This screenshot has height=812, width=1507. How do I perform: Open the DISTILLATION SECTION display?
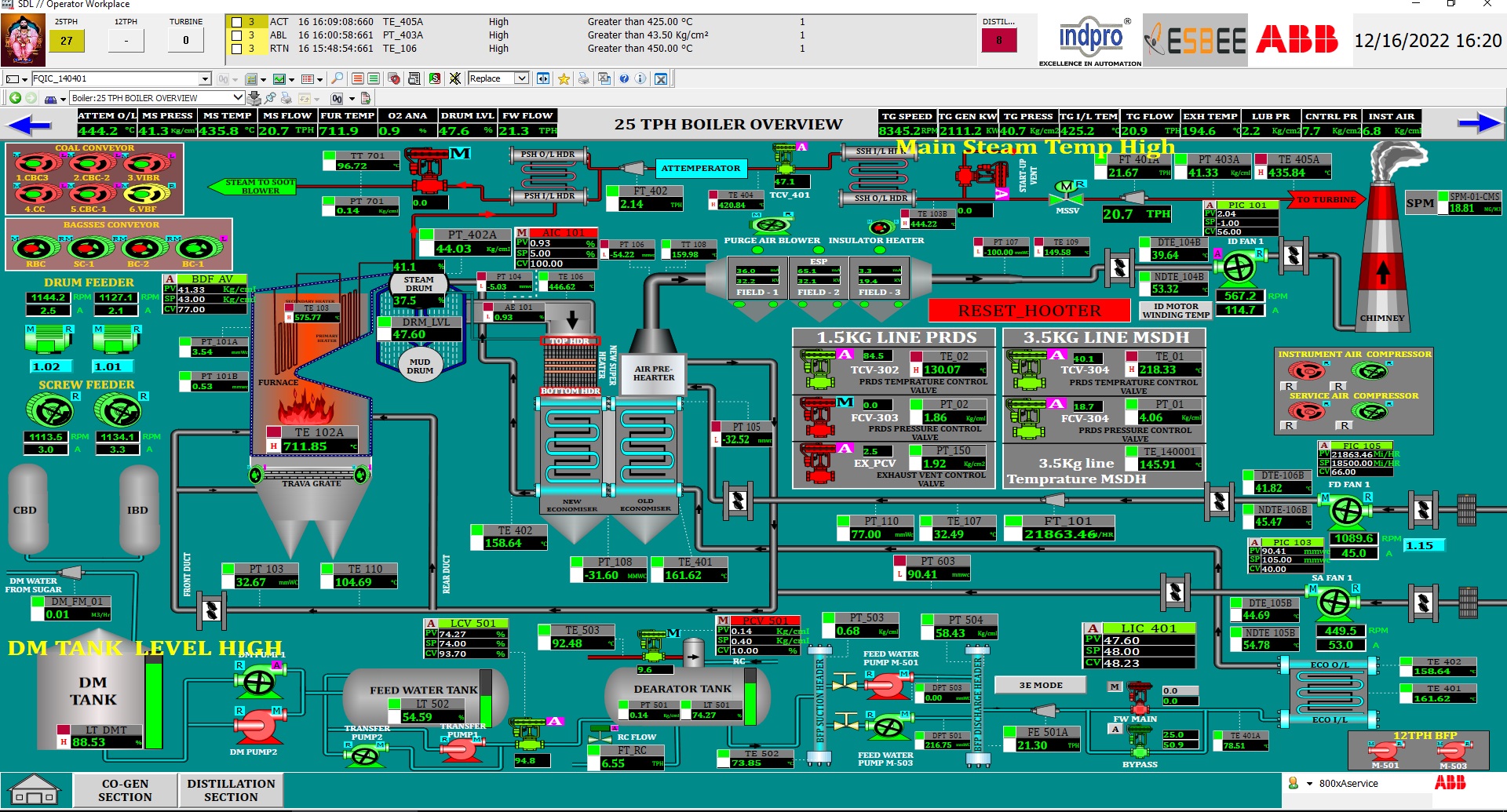click(x=231, y=790)
